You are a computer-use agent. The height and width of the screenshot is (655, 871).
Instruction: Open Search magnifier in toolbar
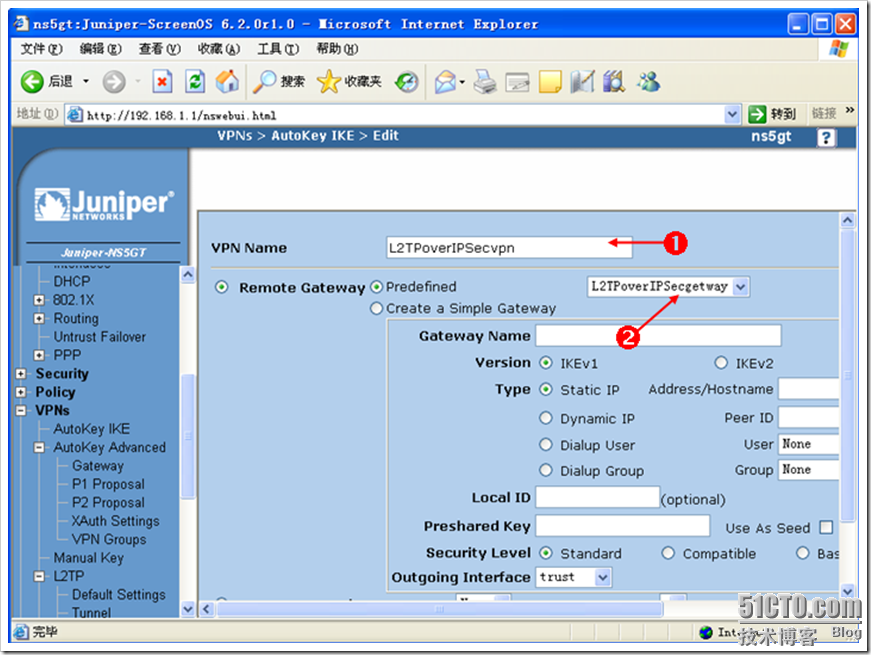(265, 82)
